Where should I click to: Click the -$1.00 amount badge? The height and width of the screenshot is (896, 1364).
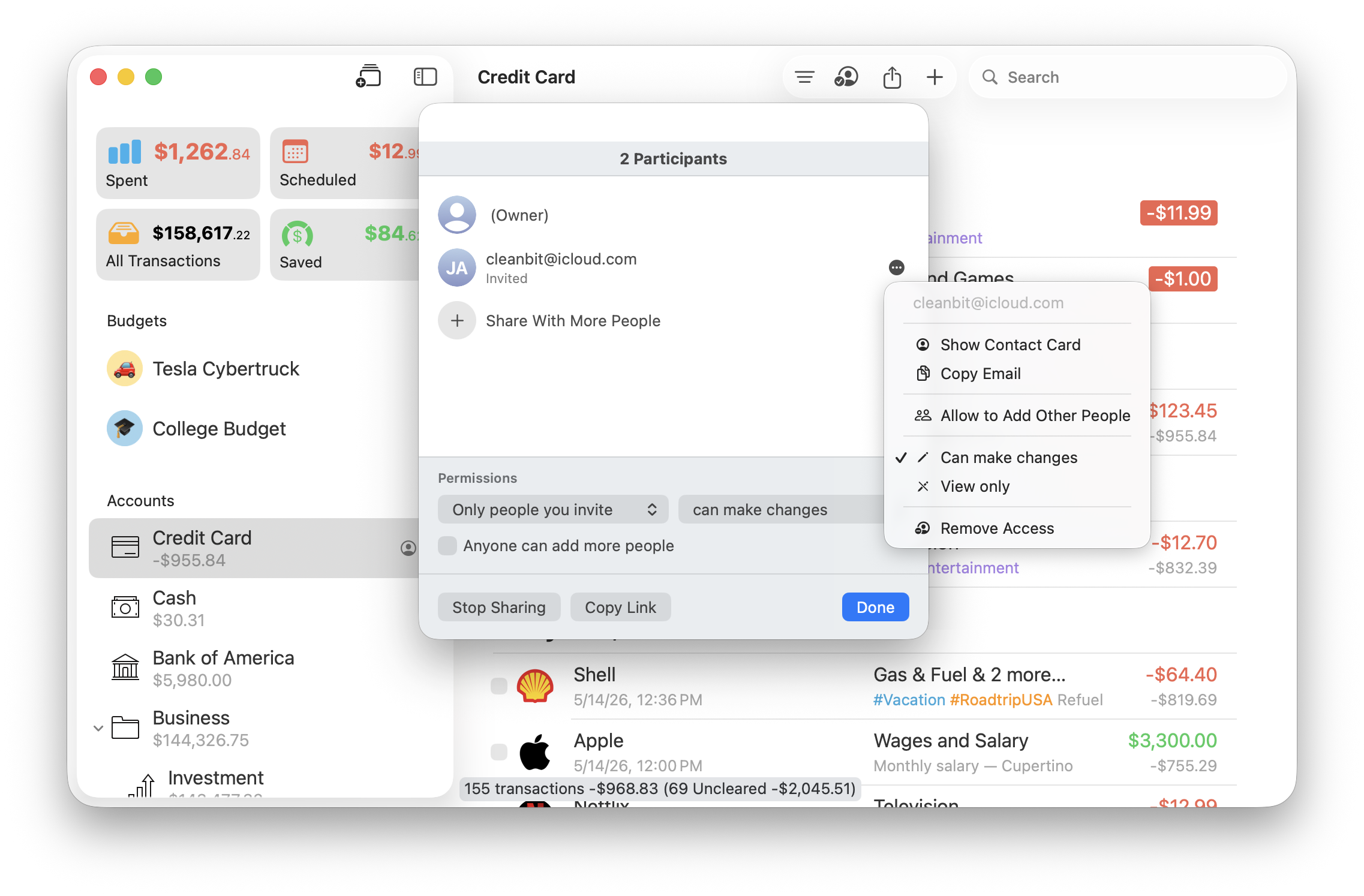(x=1183, y=279)
